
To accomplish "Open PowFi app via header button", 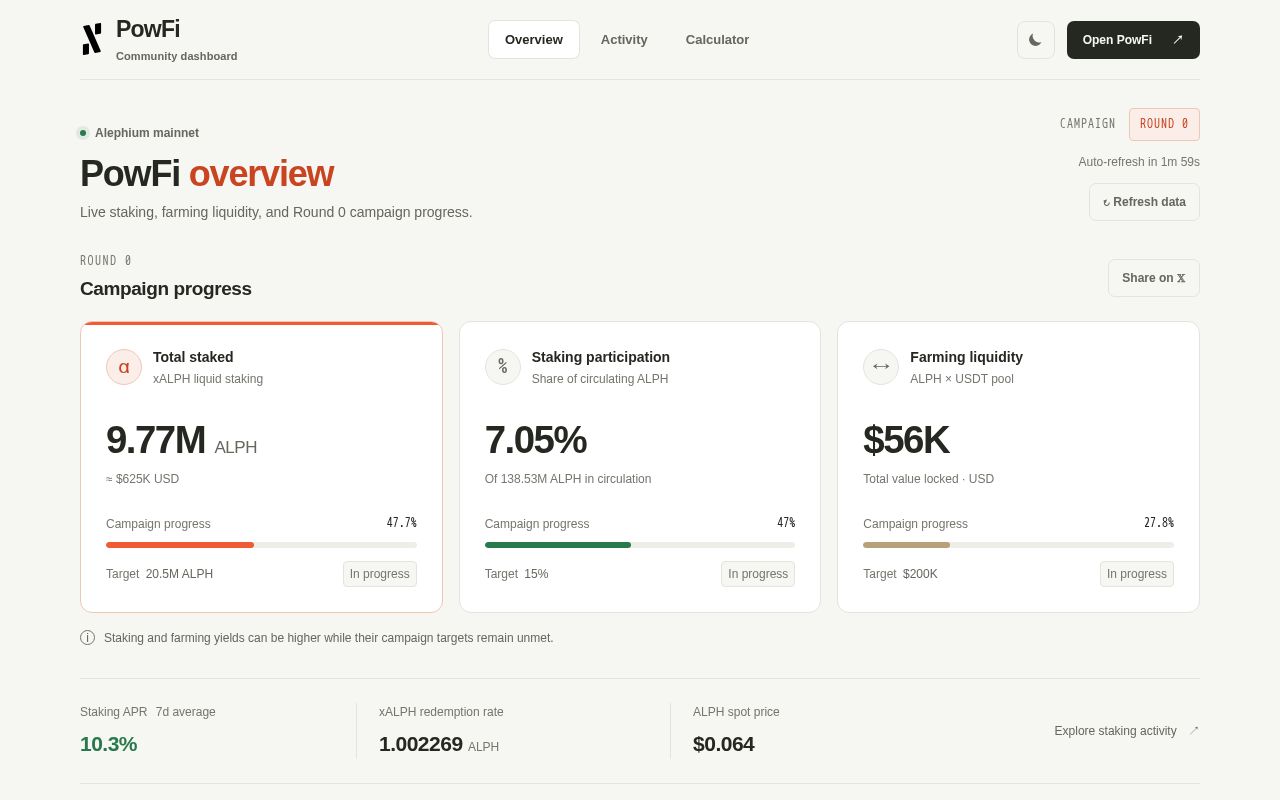I will tap(1133, 40).
